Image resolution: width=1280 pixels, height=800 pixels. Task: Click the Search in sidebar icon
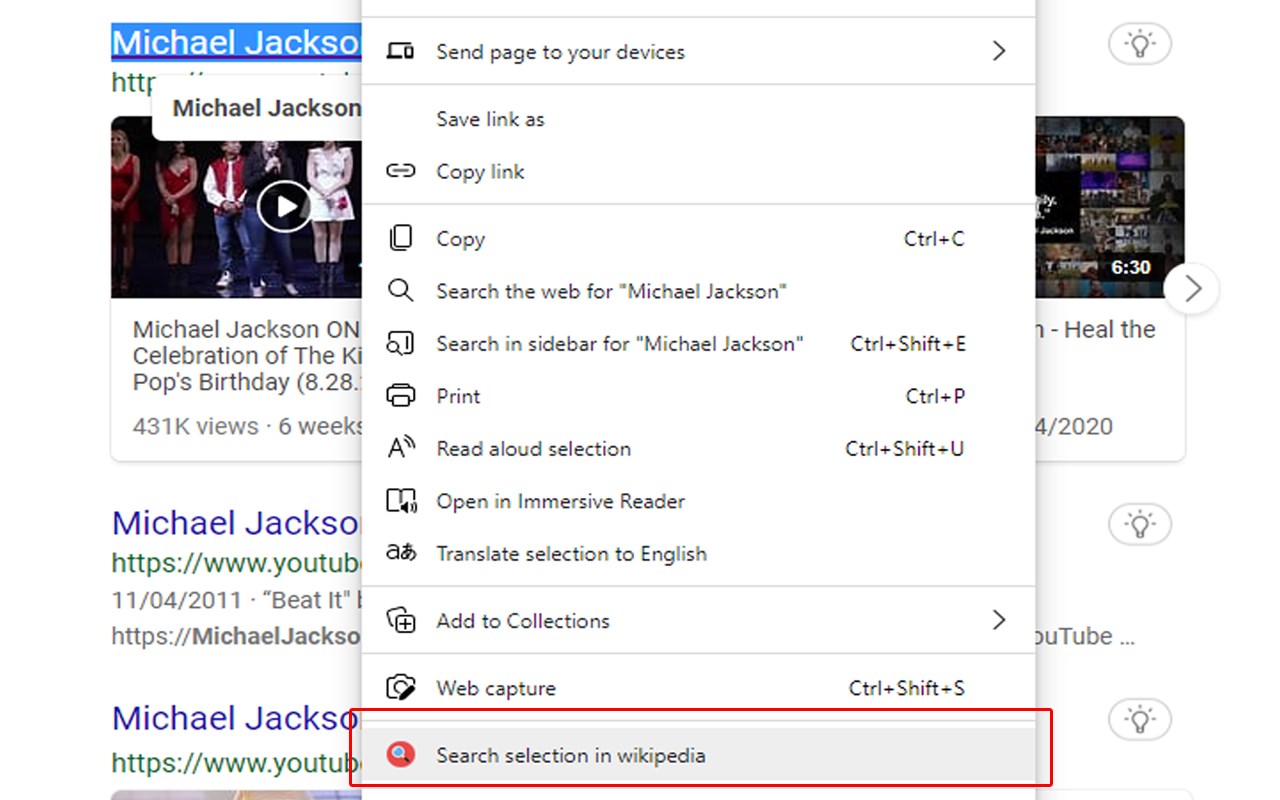pyautogui.click(x=400, y=343)
